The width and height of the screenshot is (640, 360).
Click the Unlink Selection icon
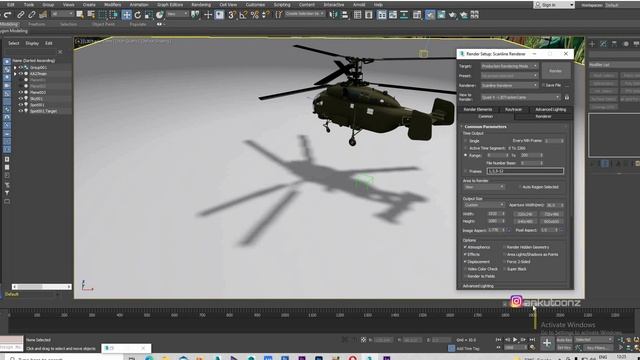click(31, 15)
